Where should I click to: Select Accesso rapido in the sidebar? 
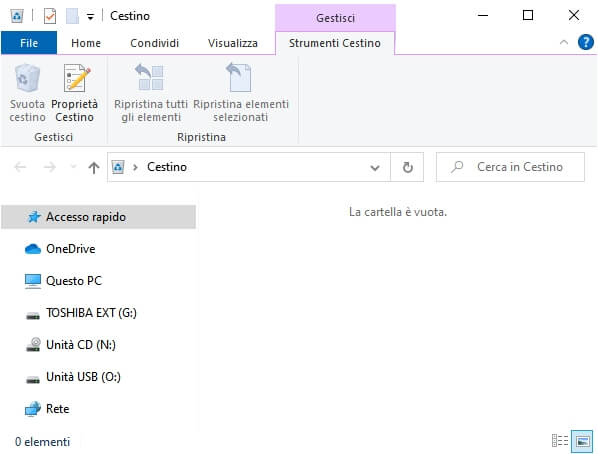99,217
